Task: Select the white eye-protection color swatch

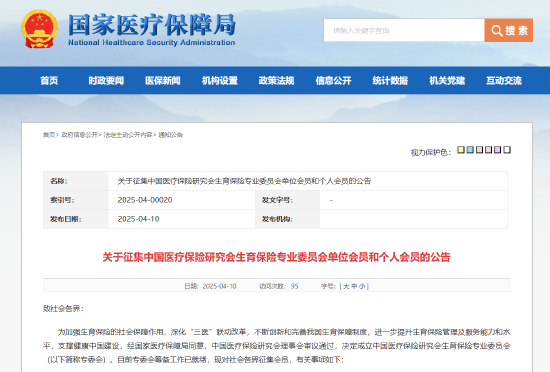Action: tap(507, 150)
